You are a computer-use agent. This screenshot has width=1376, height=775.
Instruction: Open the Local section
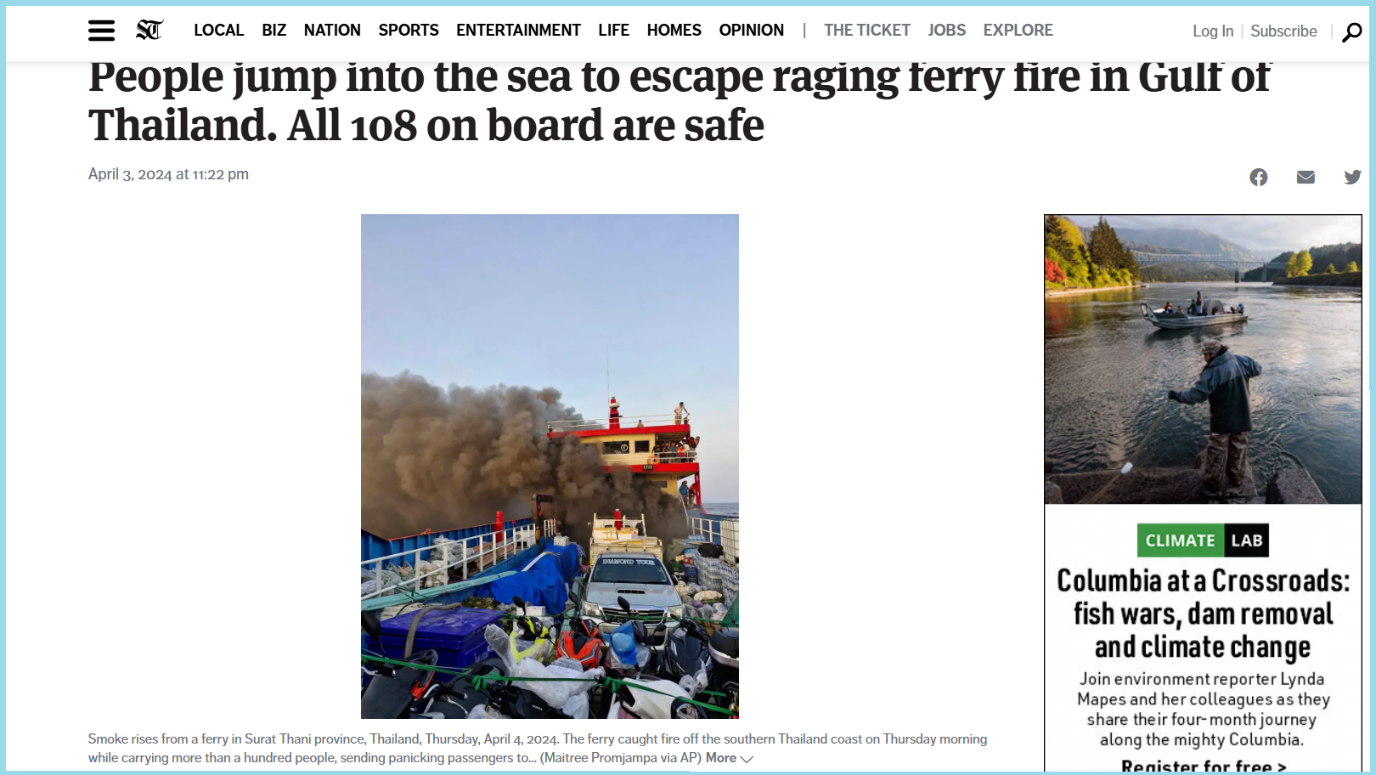[x=219, y=31]
